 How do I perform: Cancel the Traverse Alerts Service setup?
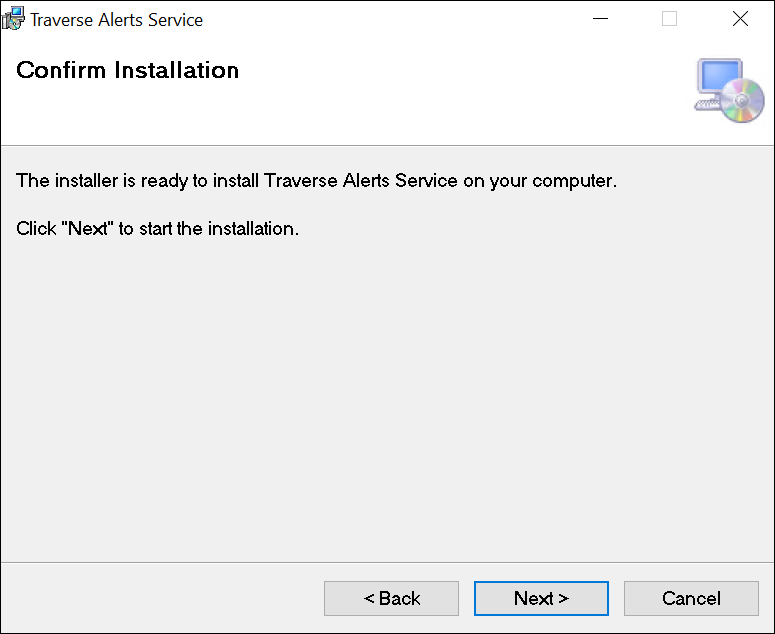tap(691, 598)
